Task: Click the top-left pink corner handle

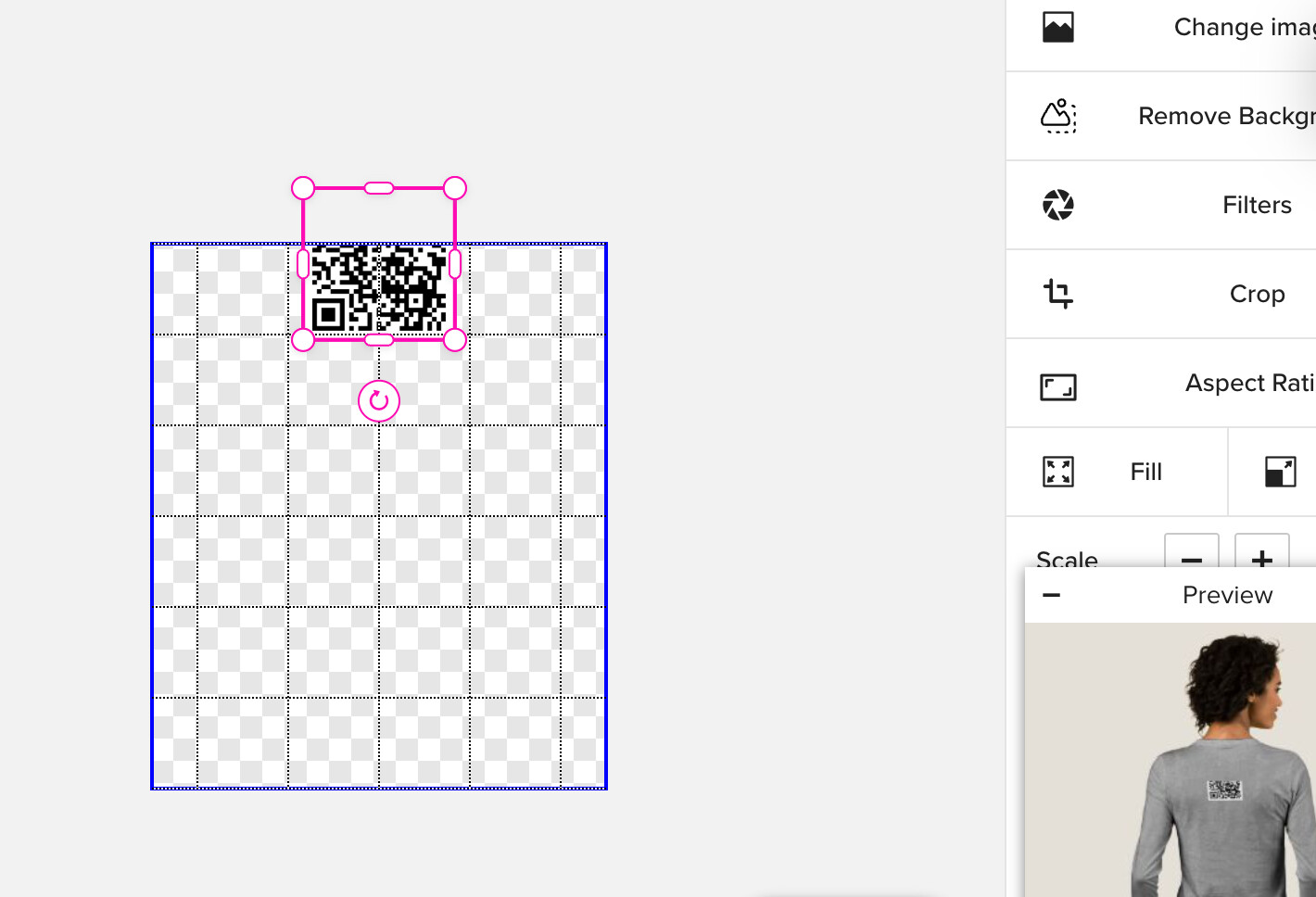Action: click(303, 188)
